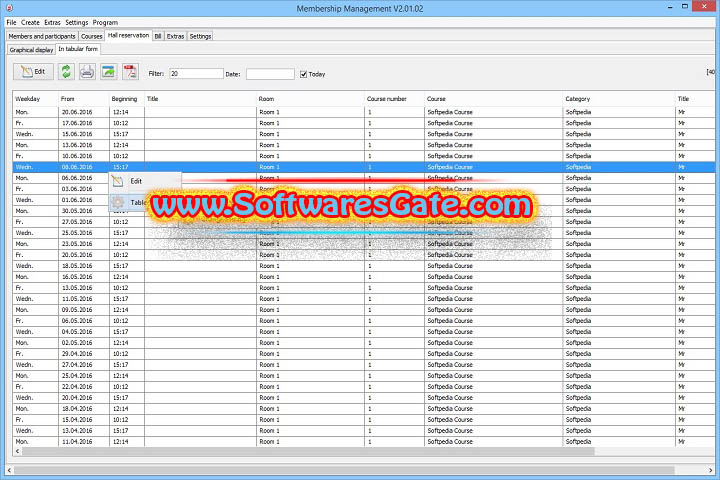Viewport: 720px width, 480px height.
Task: Select the row dated 20.06.2016
Action: 363,112
